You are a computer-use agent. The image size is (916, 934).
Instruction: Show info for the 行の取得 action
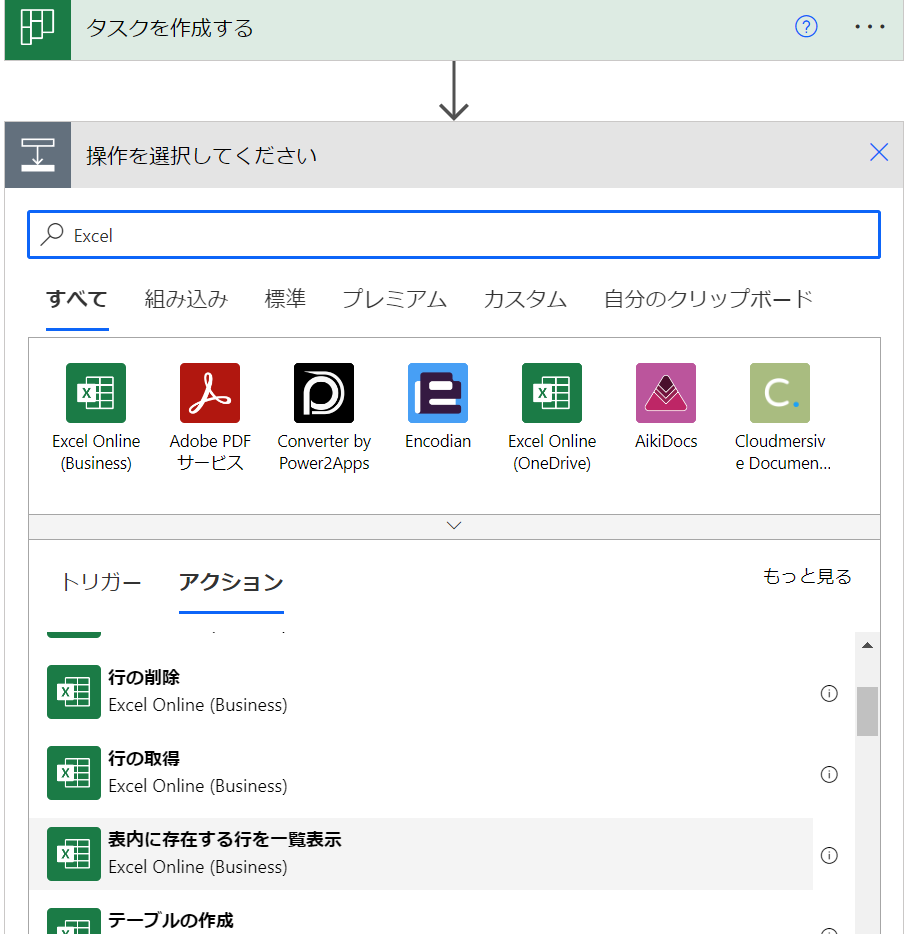829,774
